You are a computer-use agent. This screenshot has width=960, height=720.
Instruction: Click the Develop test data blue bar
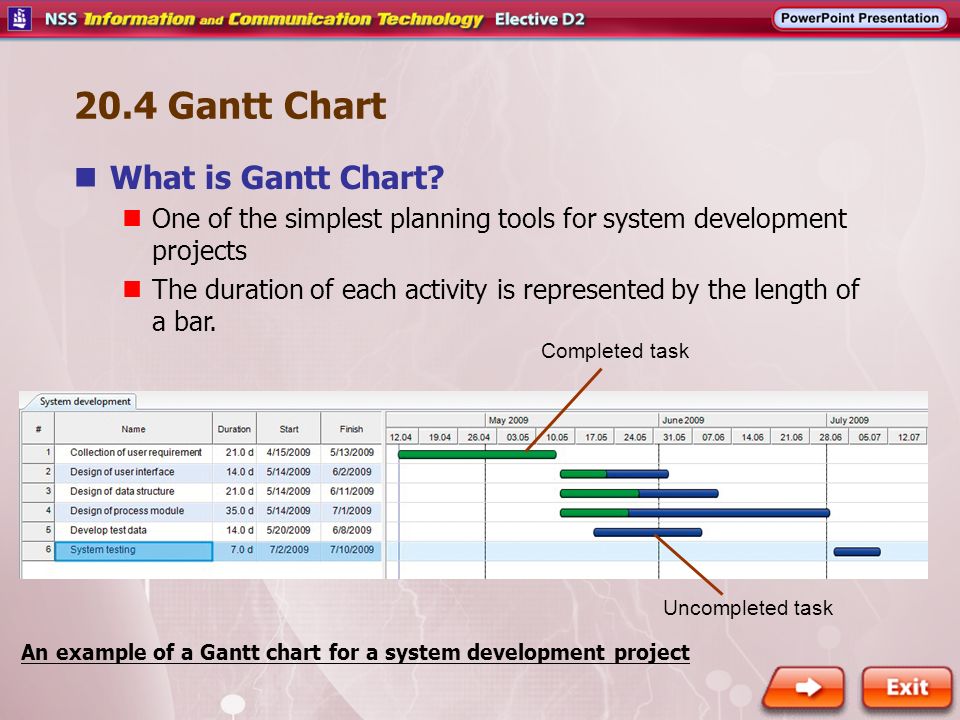point(648,533)
